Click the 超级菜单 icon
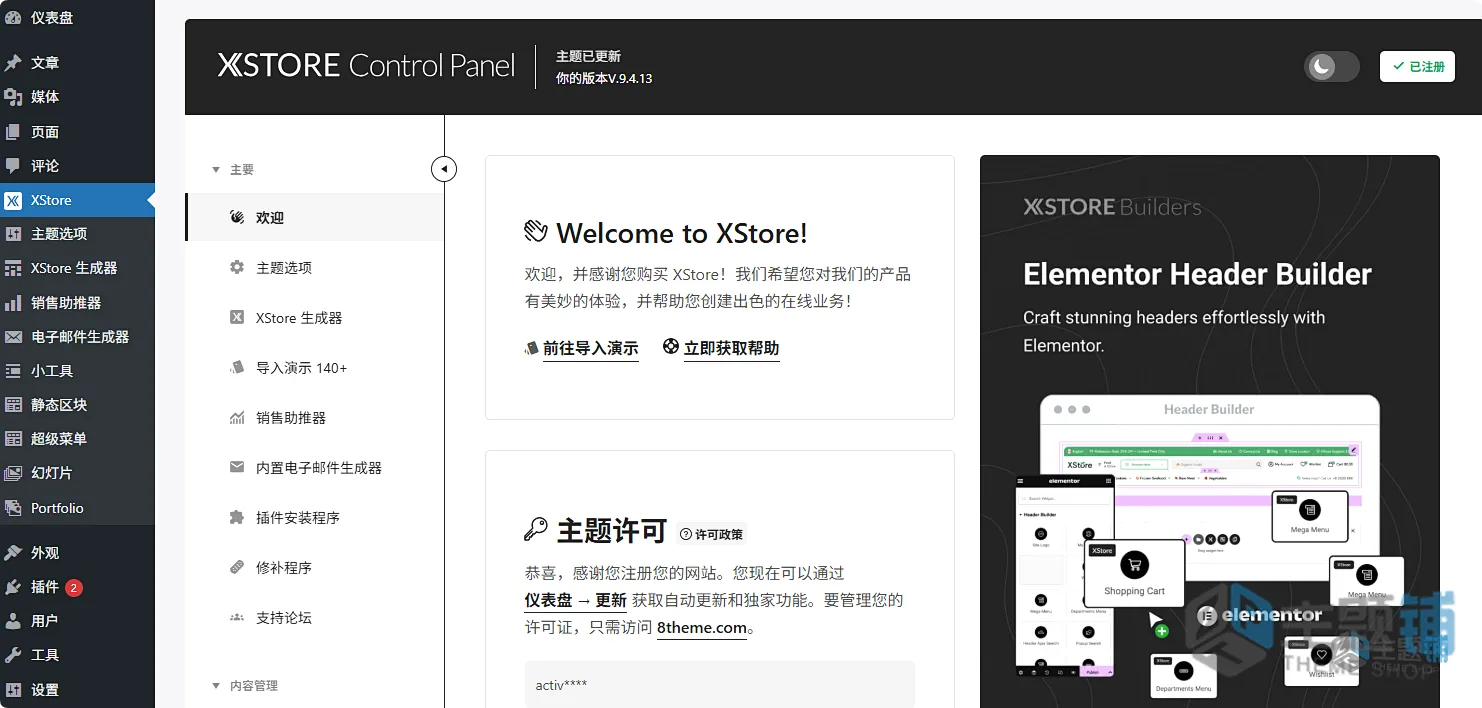Viewport: 1482px width, 708px height. pyautogui.click(x=13, y=439)
